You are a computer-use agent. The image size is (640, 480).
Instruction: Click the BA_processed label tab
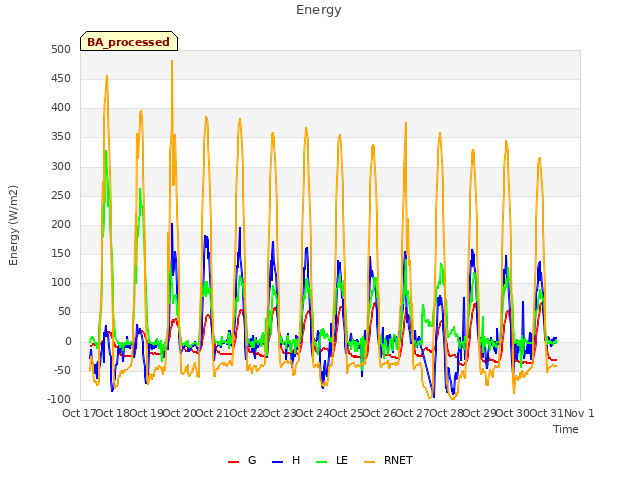point(129,41)
